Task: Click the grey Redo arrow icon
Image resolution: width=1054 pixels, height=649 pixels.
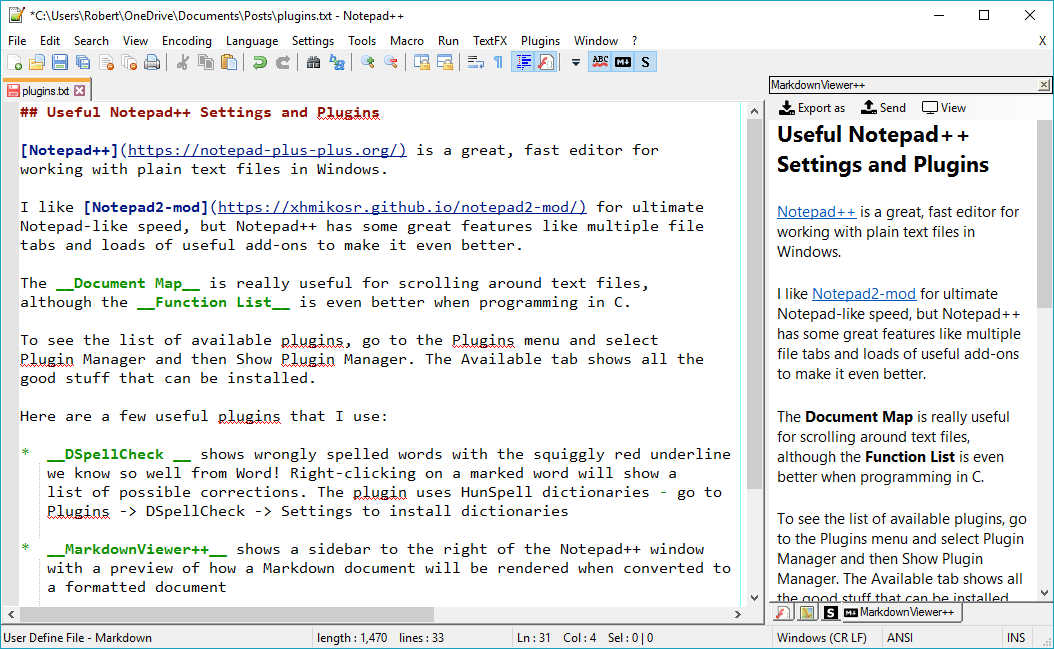Action: (283, 63)
